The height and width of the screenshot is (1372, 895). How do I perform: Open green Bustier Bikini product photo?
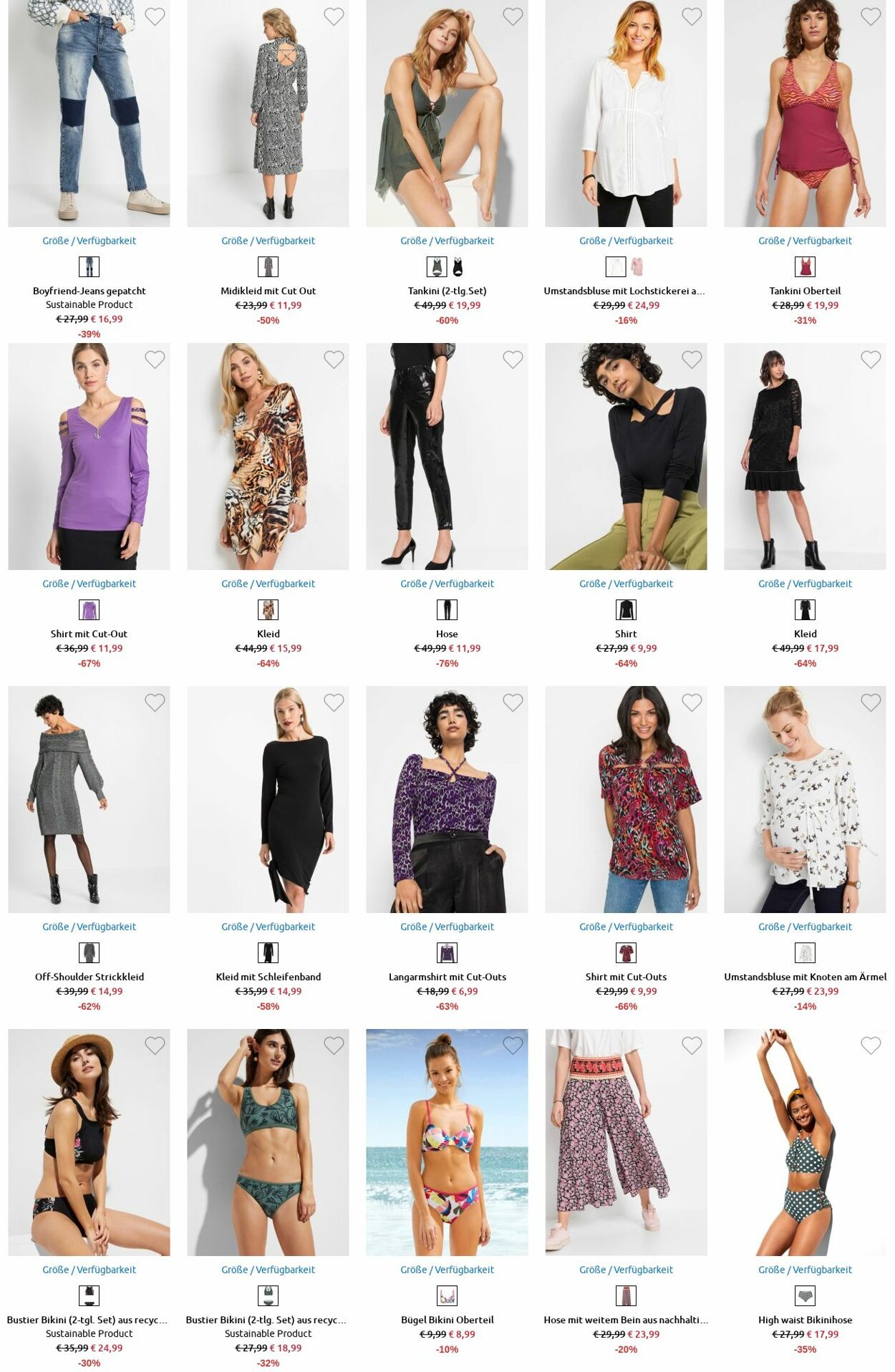(x=268, y=1142)
